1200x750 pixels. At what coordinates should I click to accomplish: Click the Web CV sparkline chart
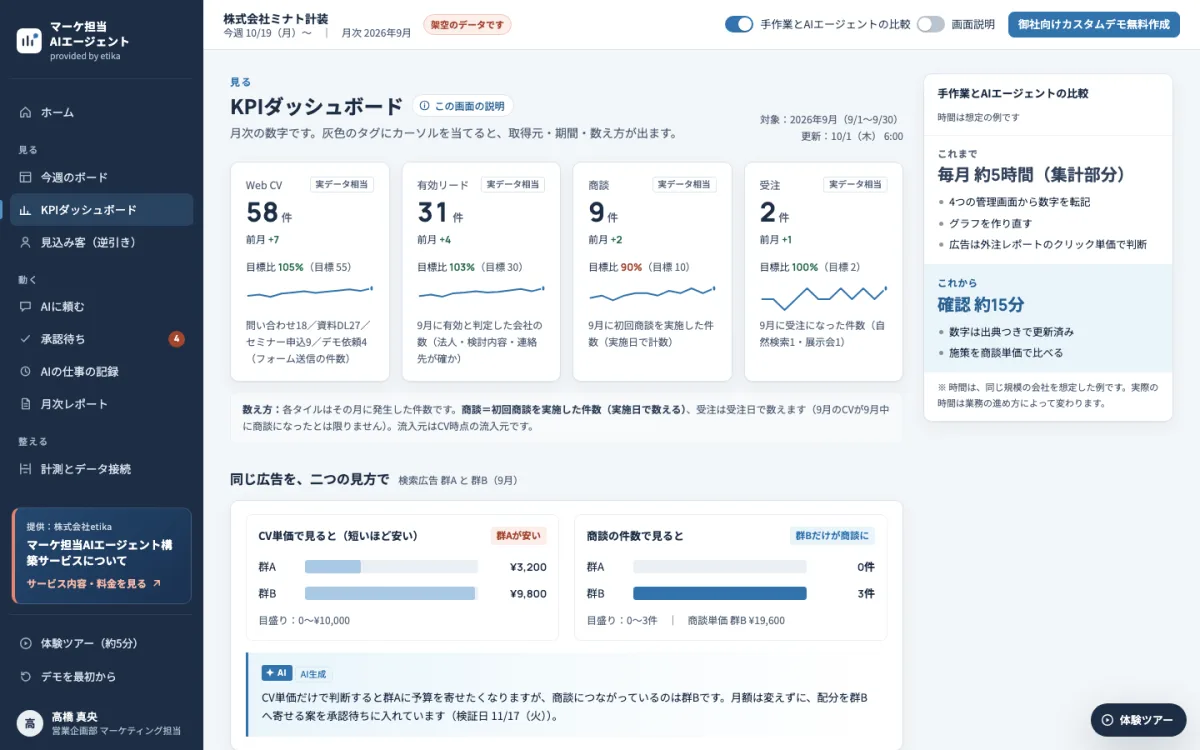(x=310, y=292)
